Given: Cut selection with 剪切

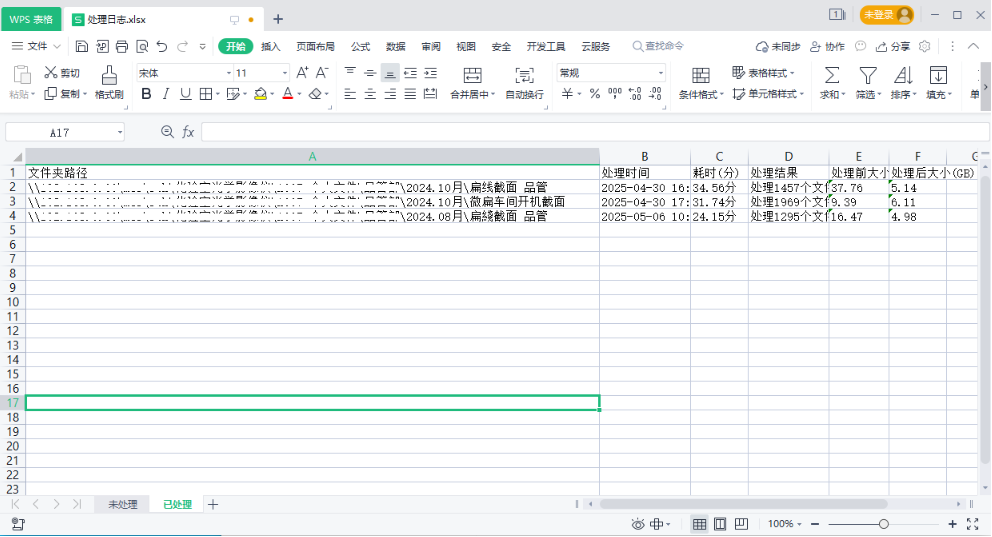Looking at the screenshot, I should [x=62, y=73].
